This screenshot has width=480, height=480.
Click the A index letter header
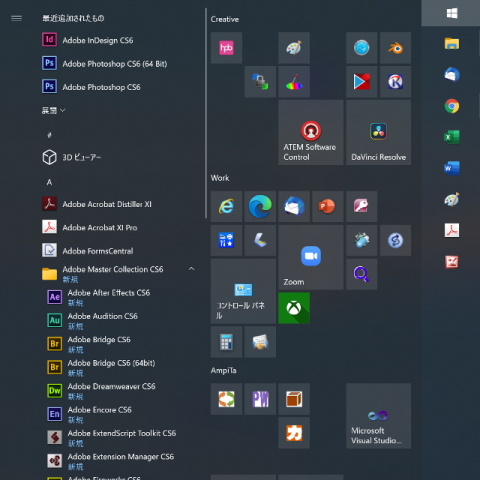[x=49, y=182]
